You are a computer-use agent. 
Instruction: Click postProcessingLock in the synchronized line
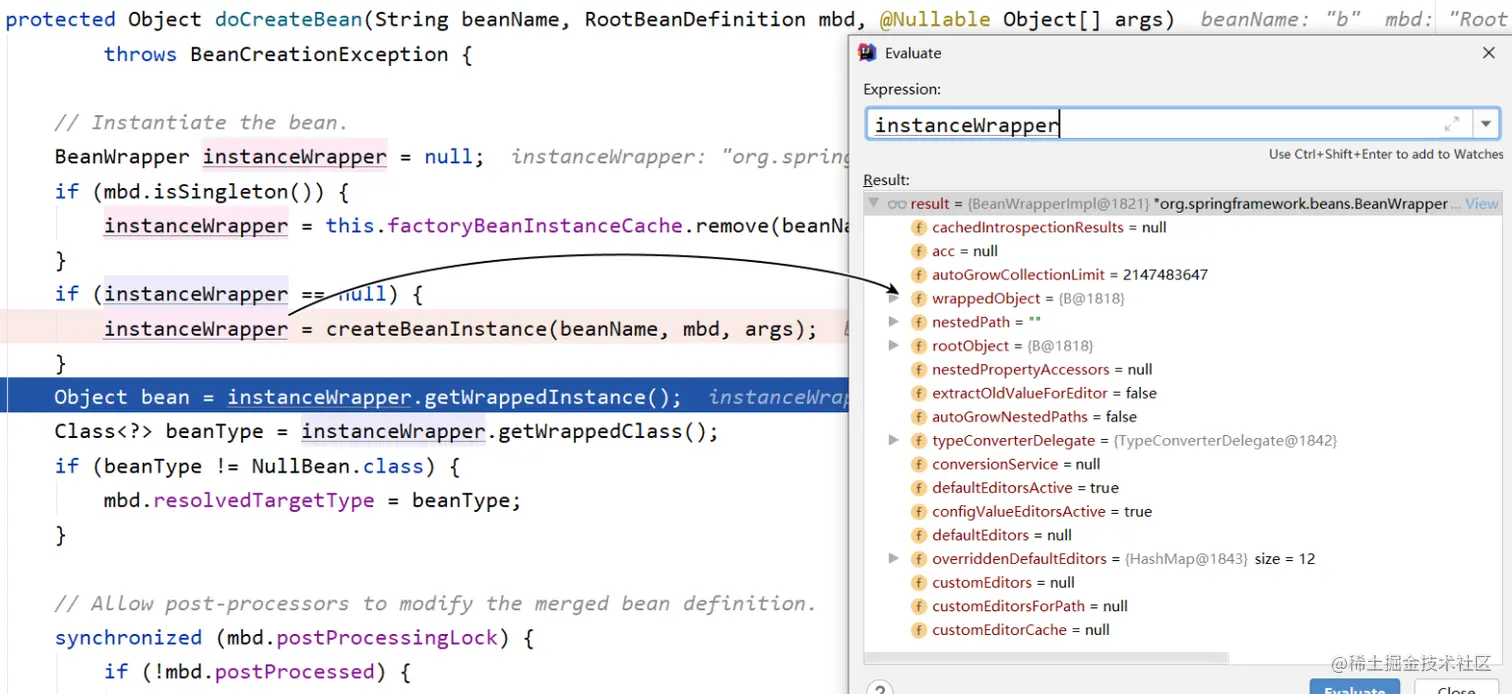click(387, 638)
